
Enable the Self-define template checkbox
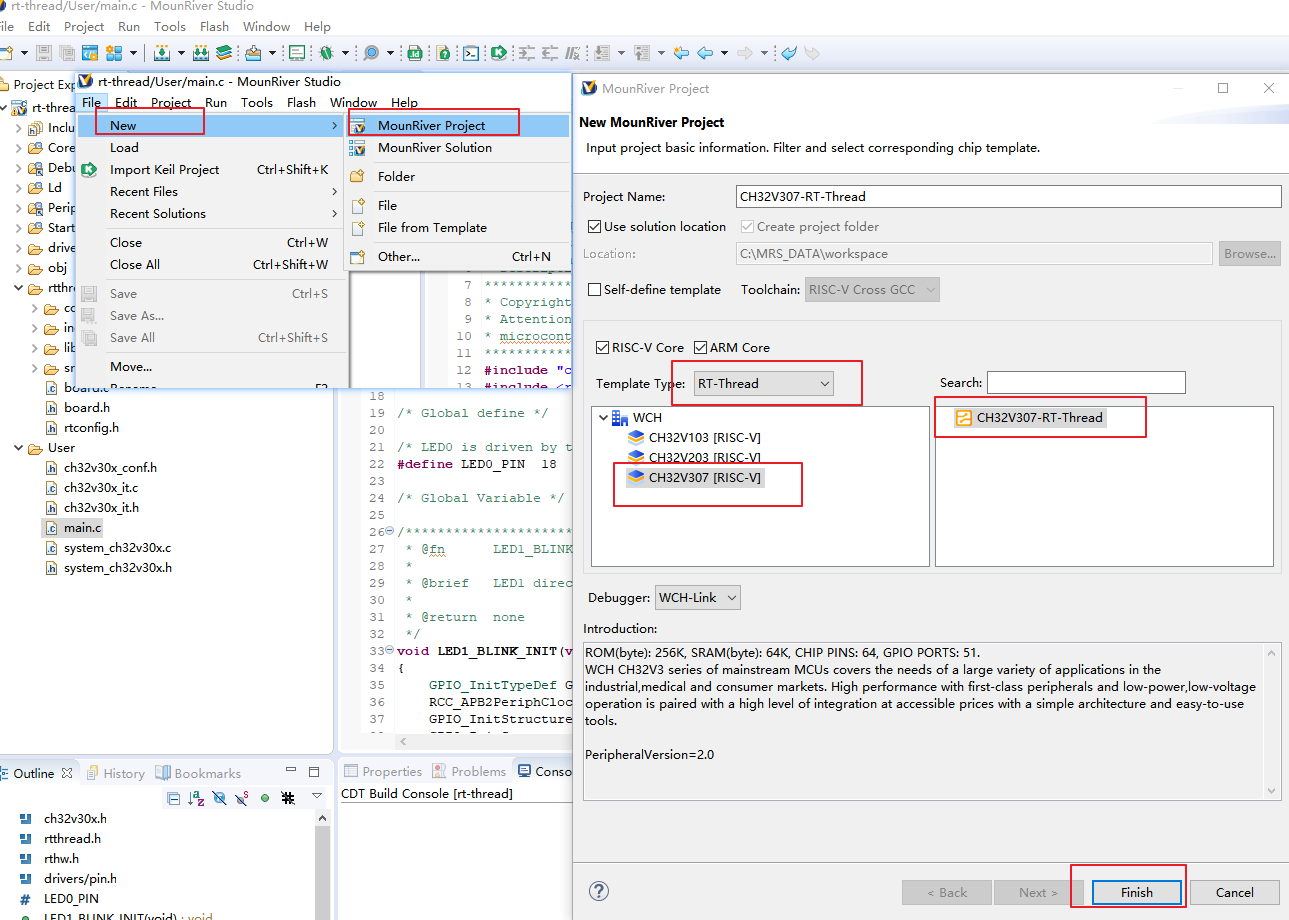pyautogui.click(x=595, y=290)
